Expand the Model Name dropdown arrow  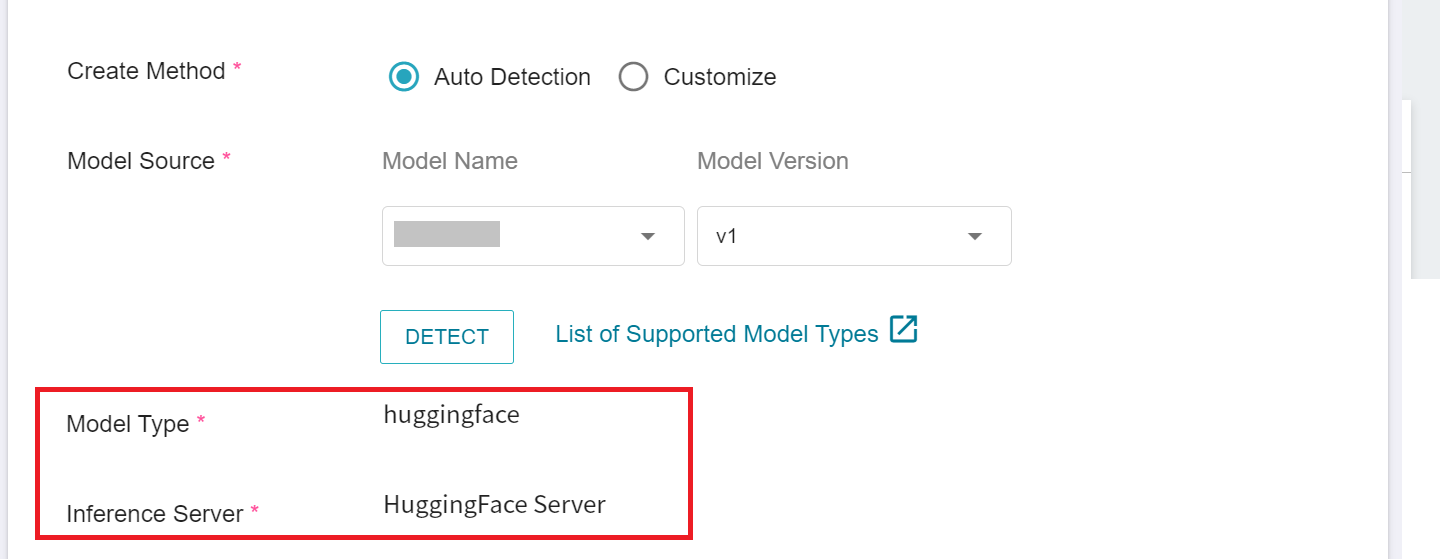(x=648, y=236)
